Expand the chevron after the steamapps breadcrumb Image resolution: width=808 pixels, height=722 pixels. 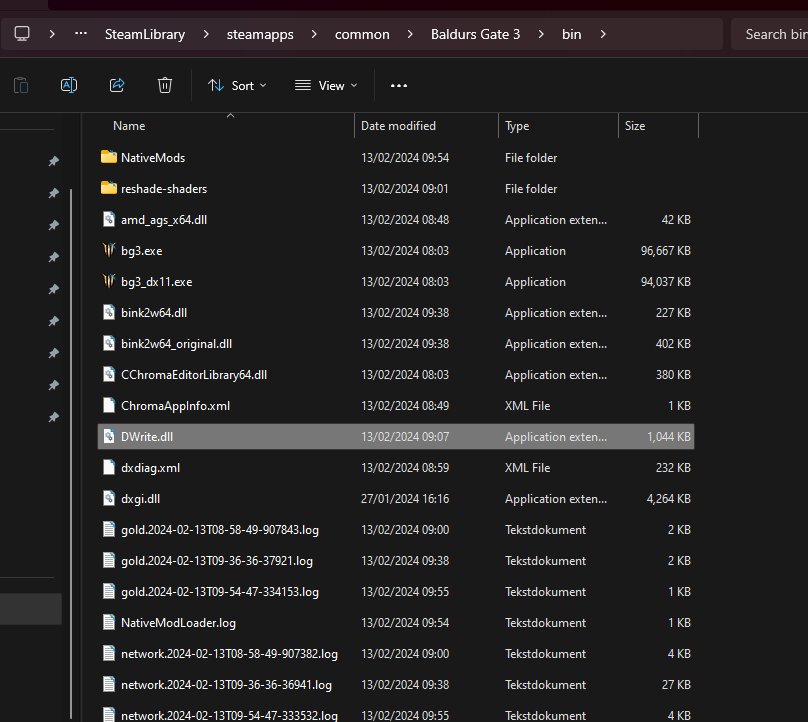pyautogui.click(x=314, y=34)
